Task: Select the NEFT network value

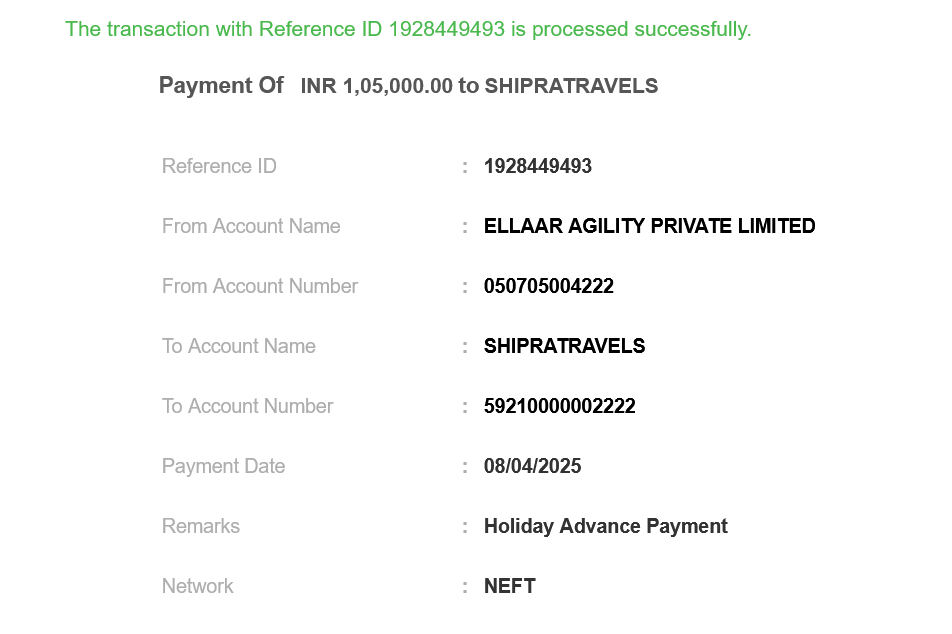Action: [x=509, y=586]
